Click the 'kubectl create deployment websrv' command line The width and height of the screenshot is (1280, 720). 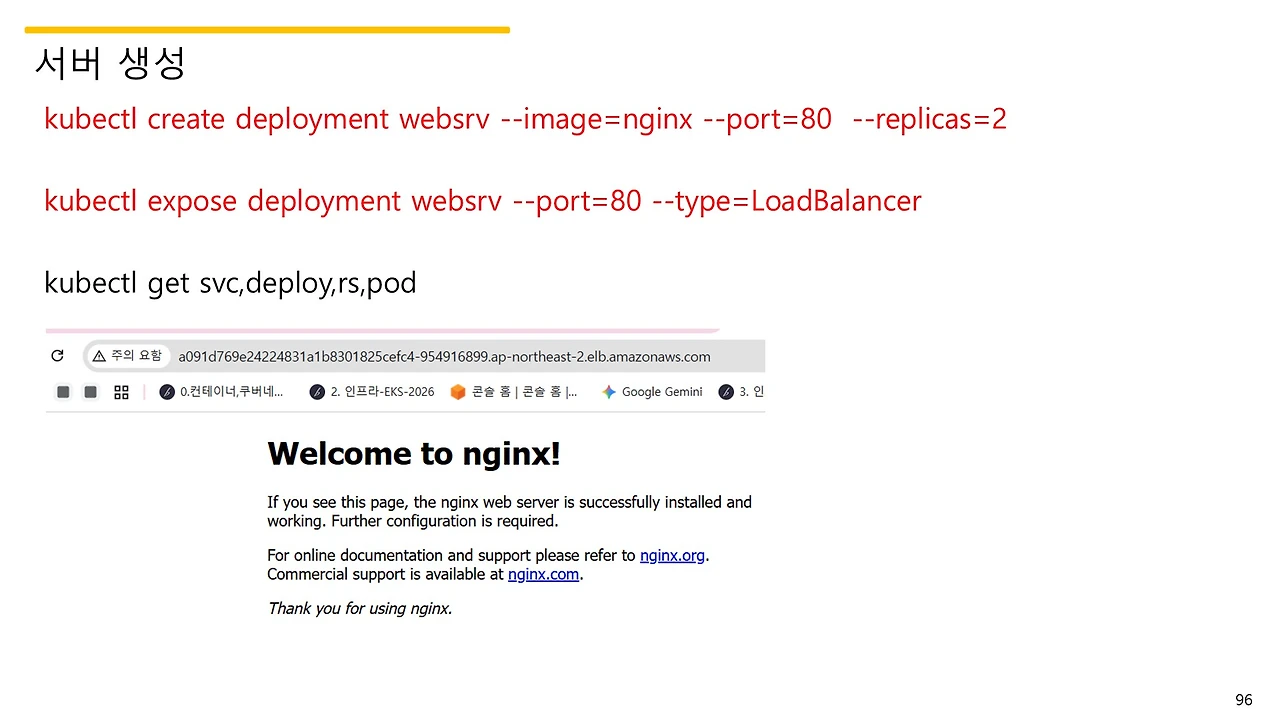tap(525, 119)
